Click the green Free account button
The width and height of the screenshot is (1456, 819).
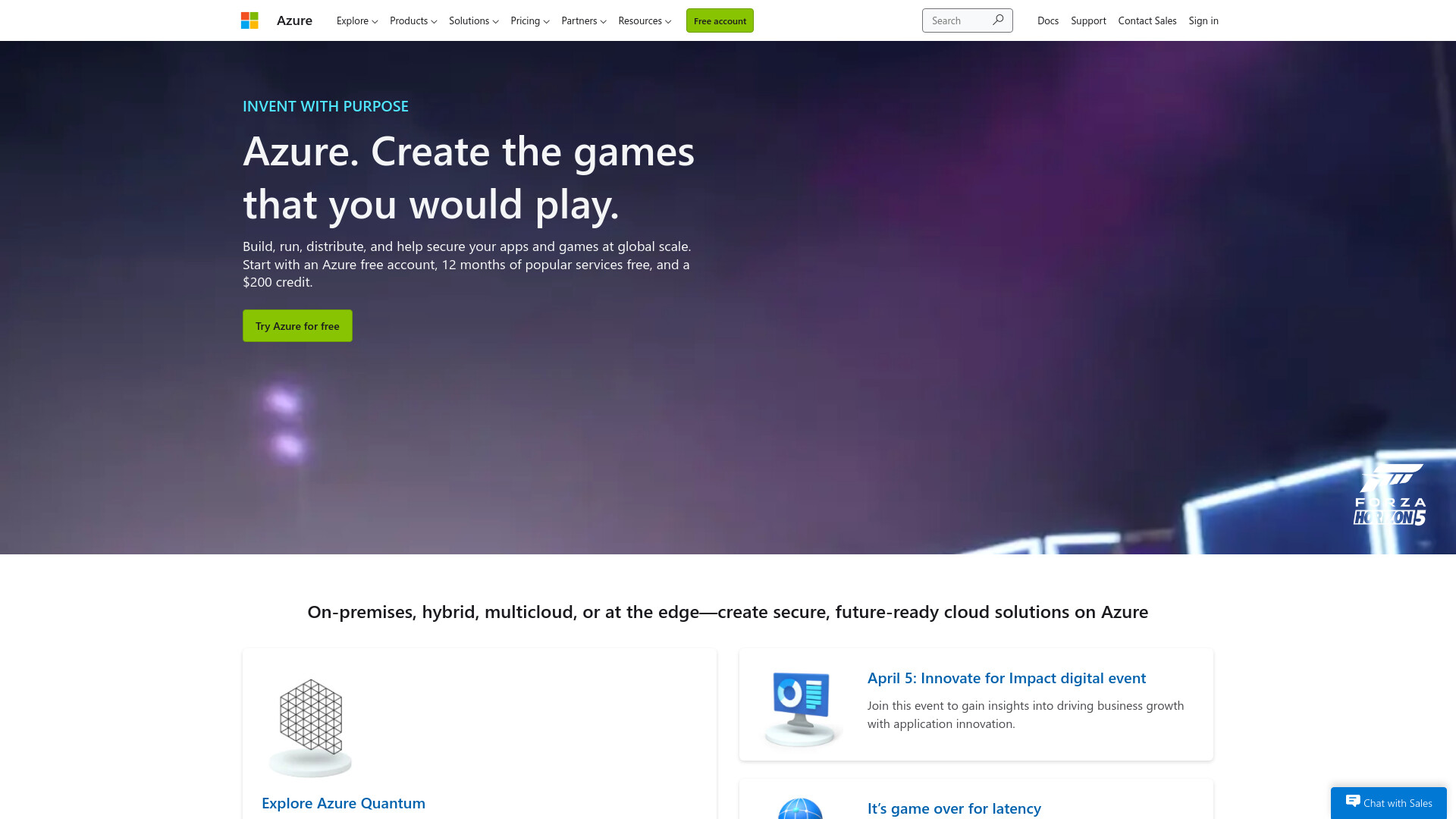coord(720,20)
